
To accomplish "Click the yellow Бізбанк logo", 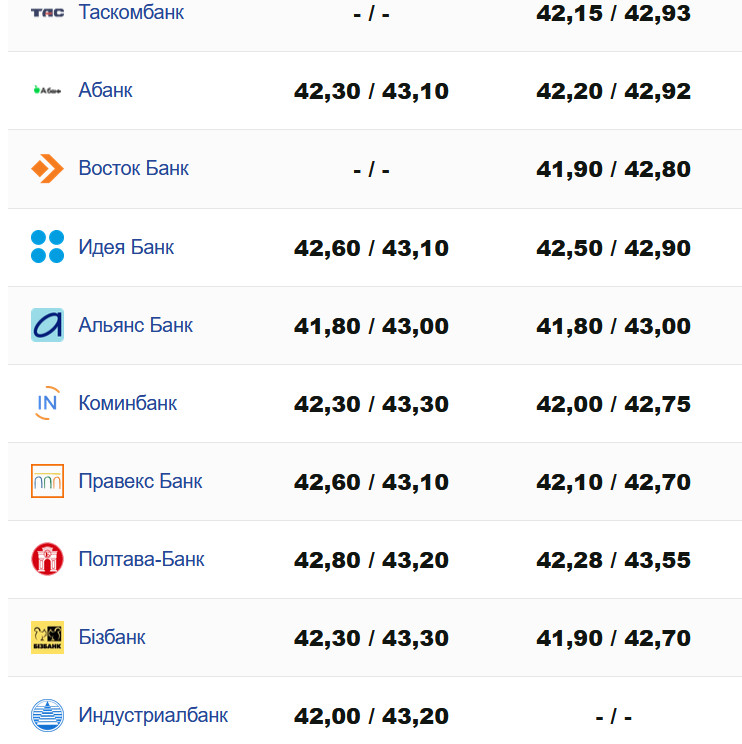I will click(47, 637).
